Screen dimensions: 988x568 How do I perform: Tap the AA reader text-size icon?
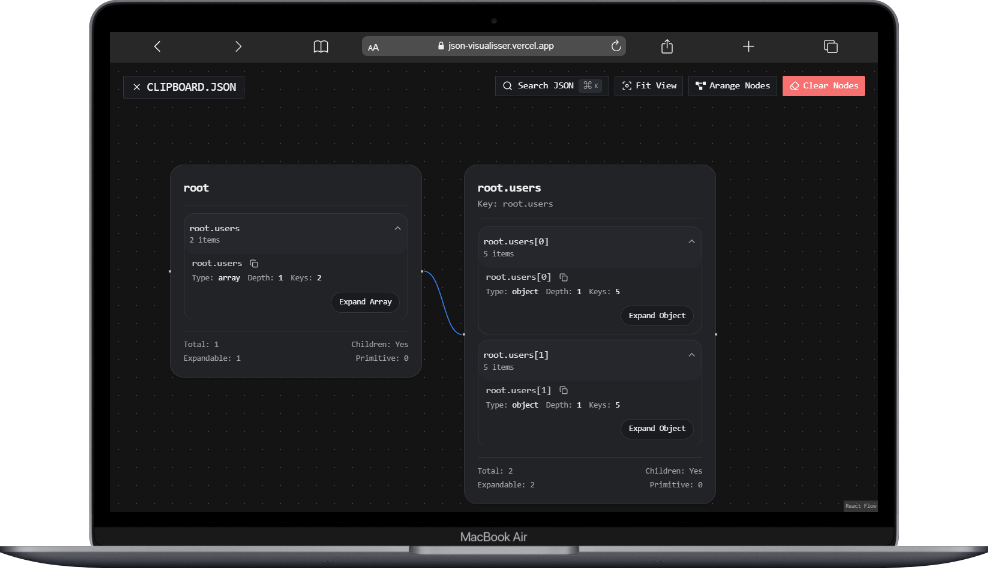pos(374,47)
